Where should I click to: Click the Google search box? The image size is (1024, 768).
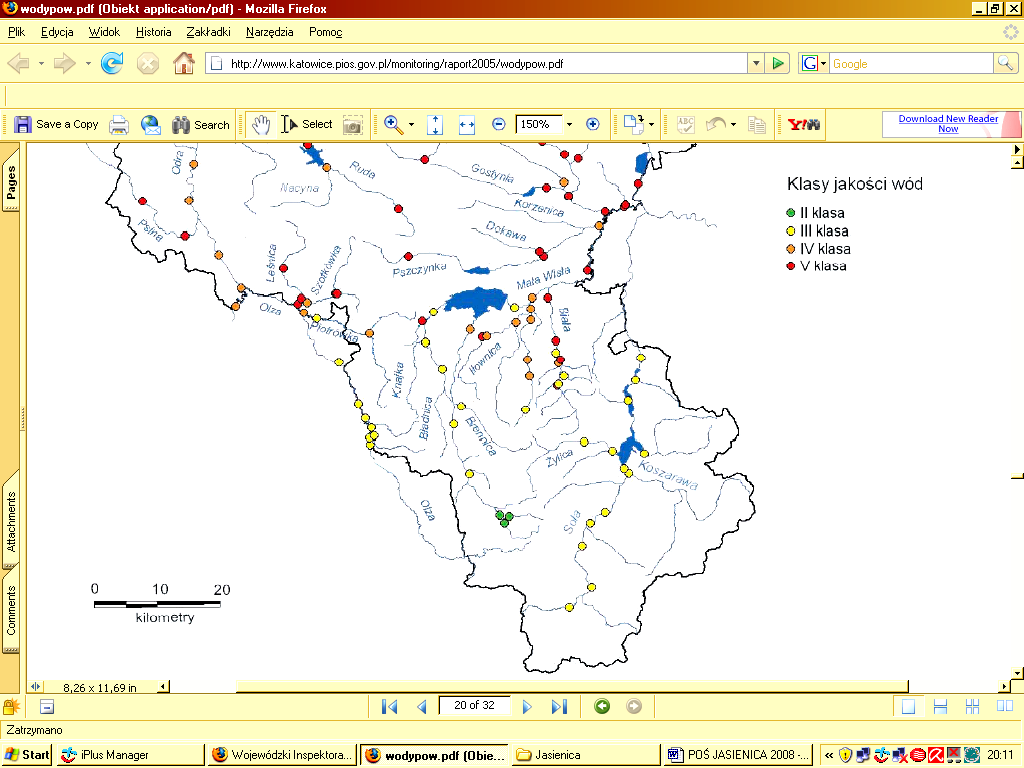(911, 63)
